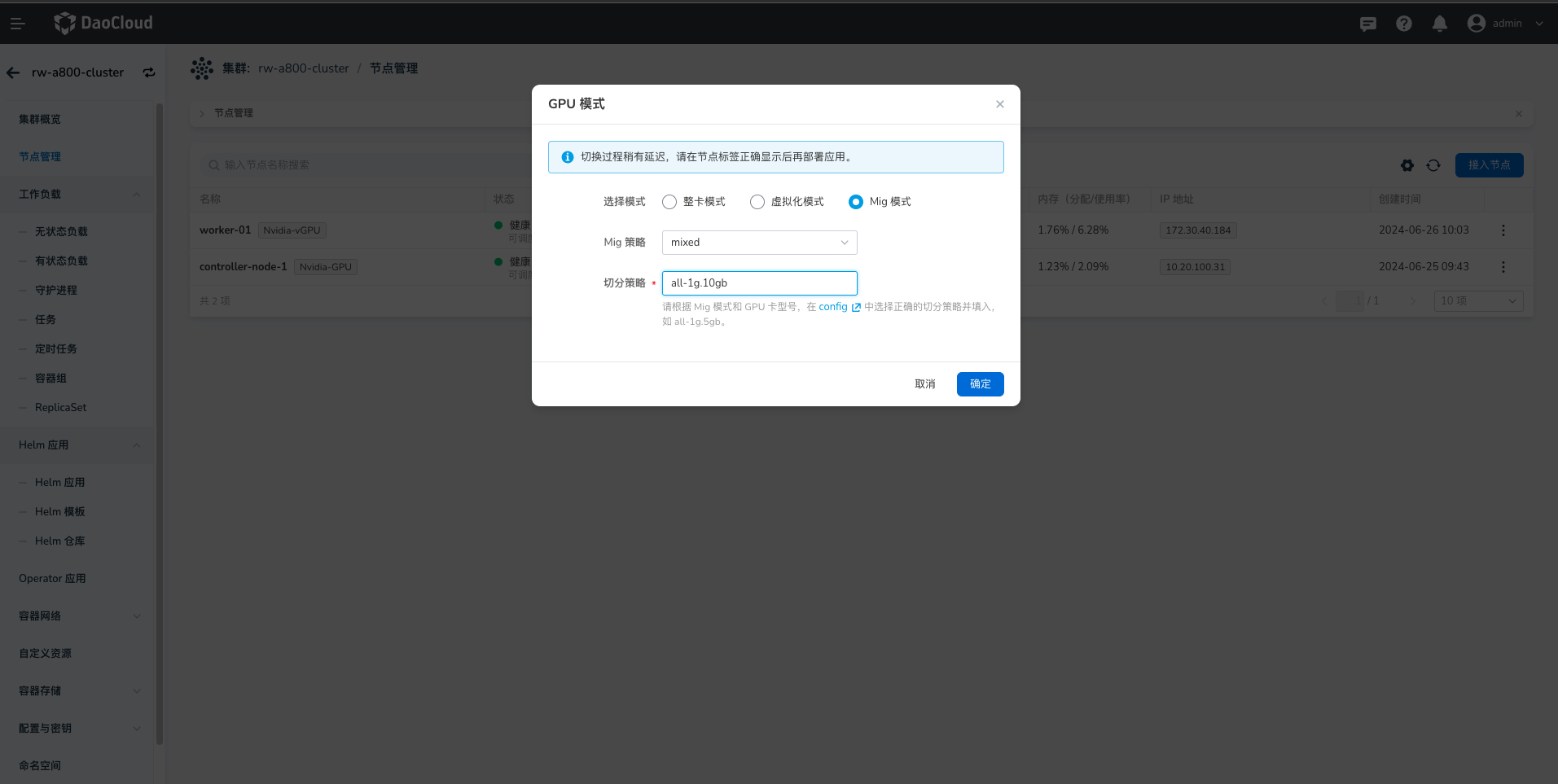
Task: Go to 无状态负载 in the sidebar
Action: click(61, 232)
